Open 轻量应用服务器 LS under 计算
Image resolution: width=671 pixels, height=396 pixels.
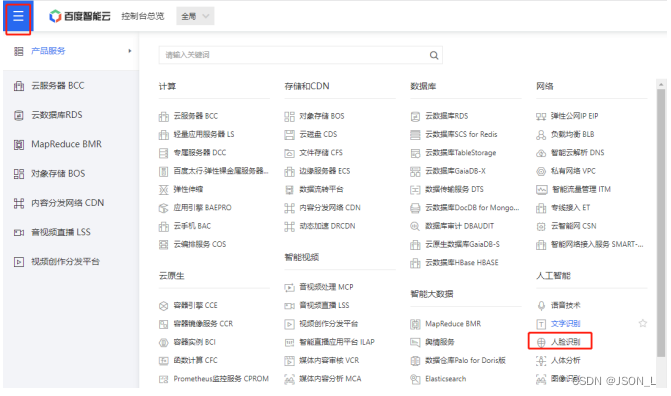pos(204,134)
